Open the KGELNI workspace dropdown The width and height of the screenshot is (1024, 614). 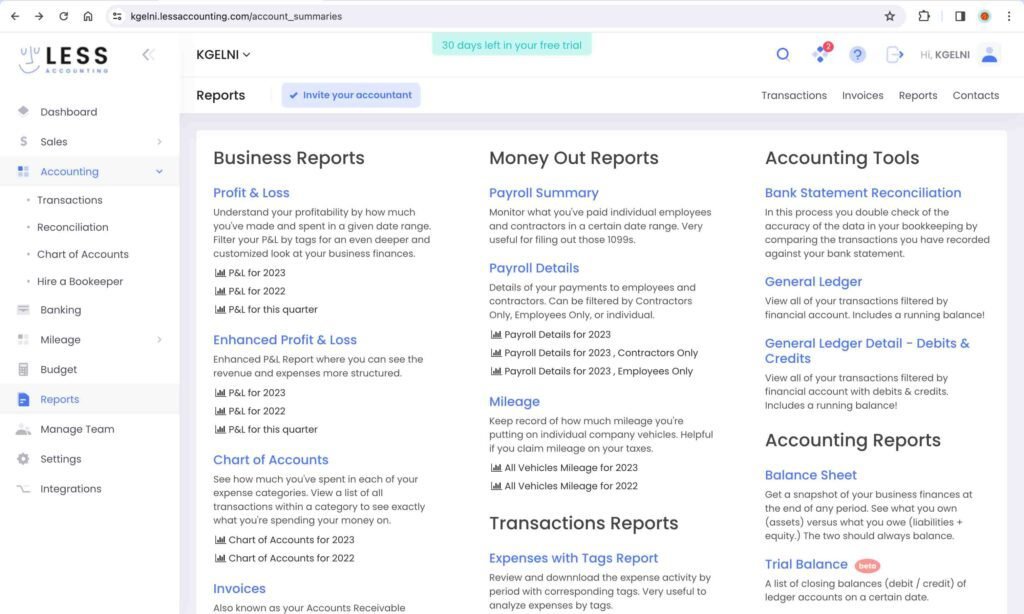tap(224, 54)
